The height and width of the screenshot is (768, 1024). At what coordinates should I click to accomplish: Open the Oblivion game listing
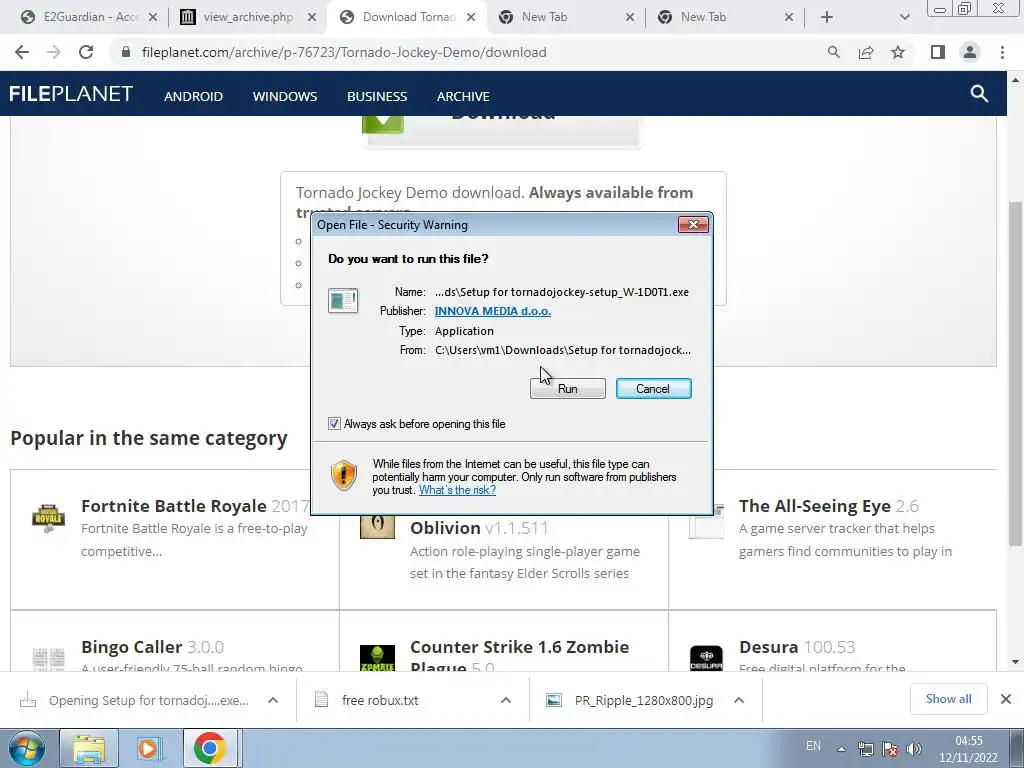[445, 528]
